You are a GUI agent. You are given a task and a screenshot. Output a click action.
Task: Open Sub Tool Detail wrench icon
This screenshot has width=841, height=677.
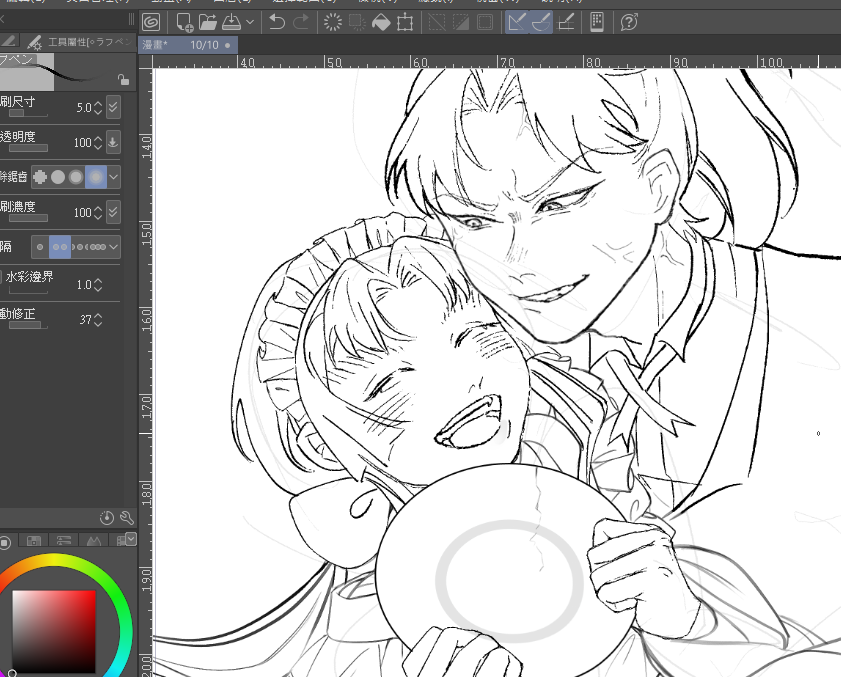click(127, 518)
